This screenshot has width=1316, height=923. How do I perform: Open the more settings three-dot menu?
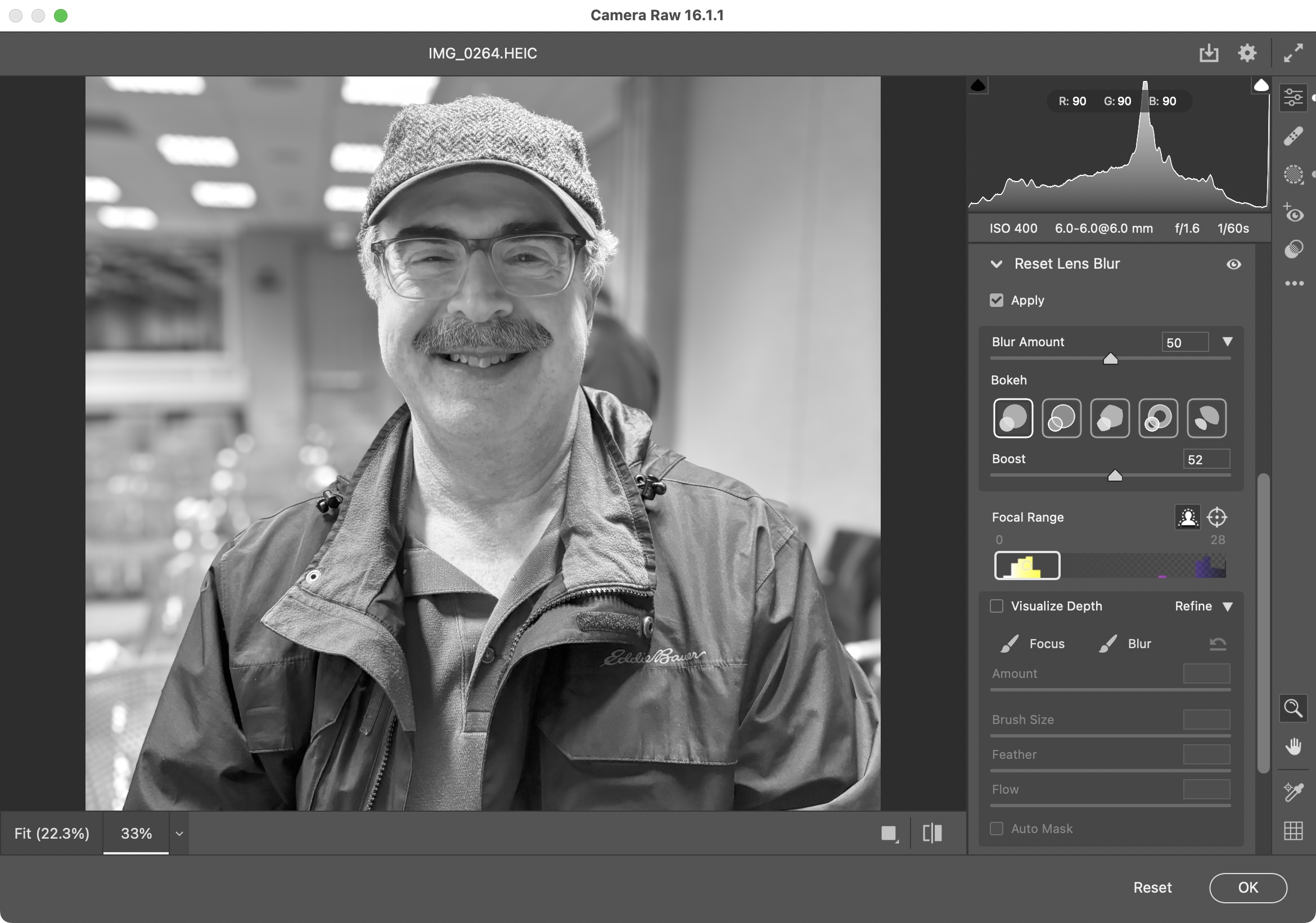(1294, 283)
